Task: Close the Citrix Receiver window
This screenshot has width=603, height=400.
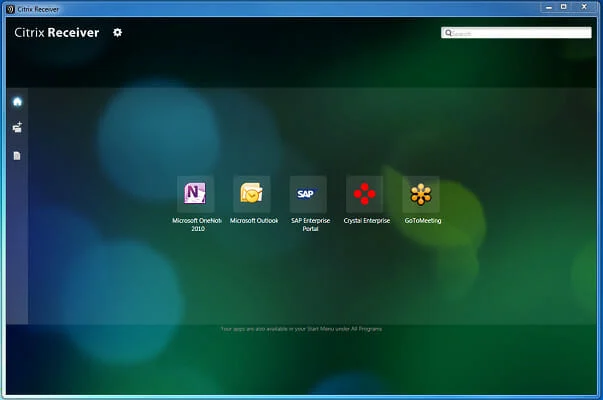Action: [x=584, y=7]
